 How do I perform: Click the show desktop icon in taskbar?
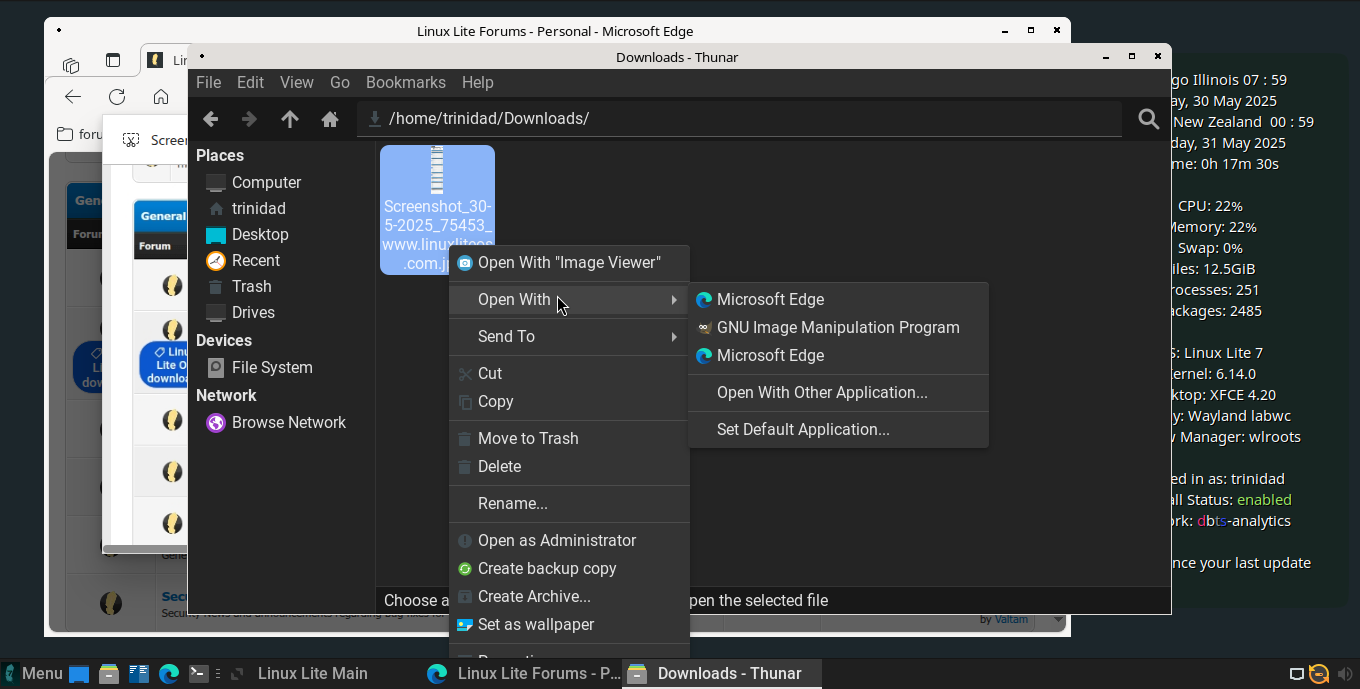(x=79, y=674)
